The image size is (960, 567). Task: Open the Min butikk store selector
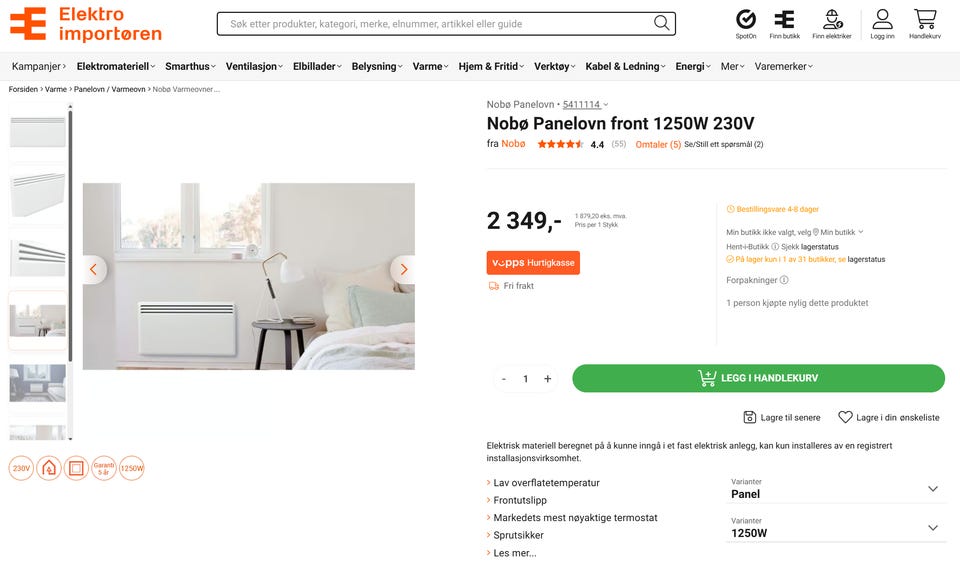[839, 232]
